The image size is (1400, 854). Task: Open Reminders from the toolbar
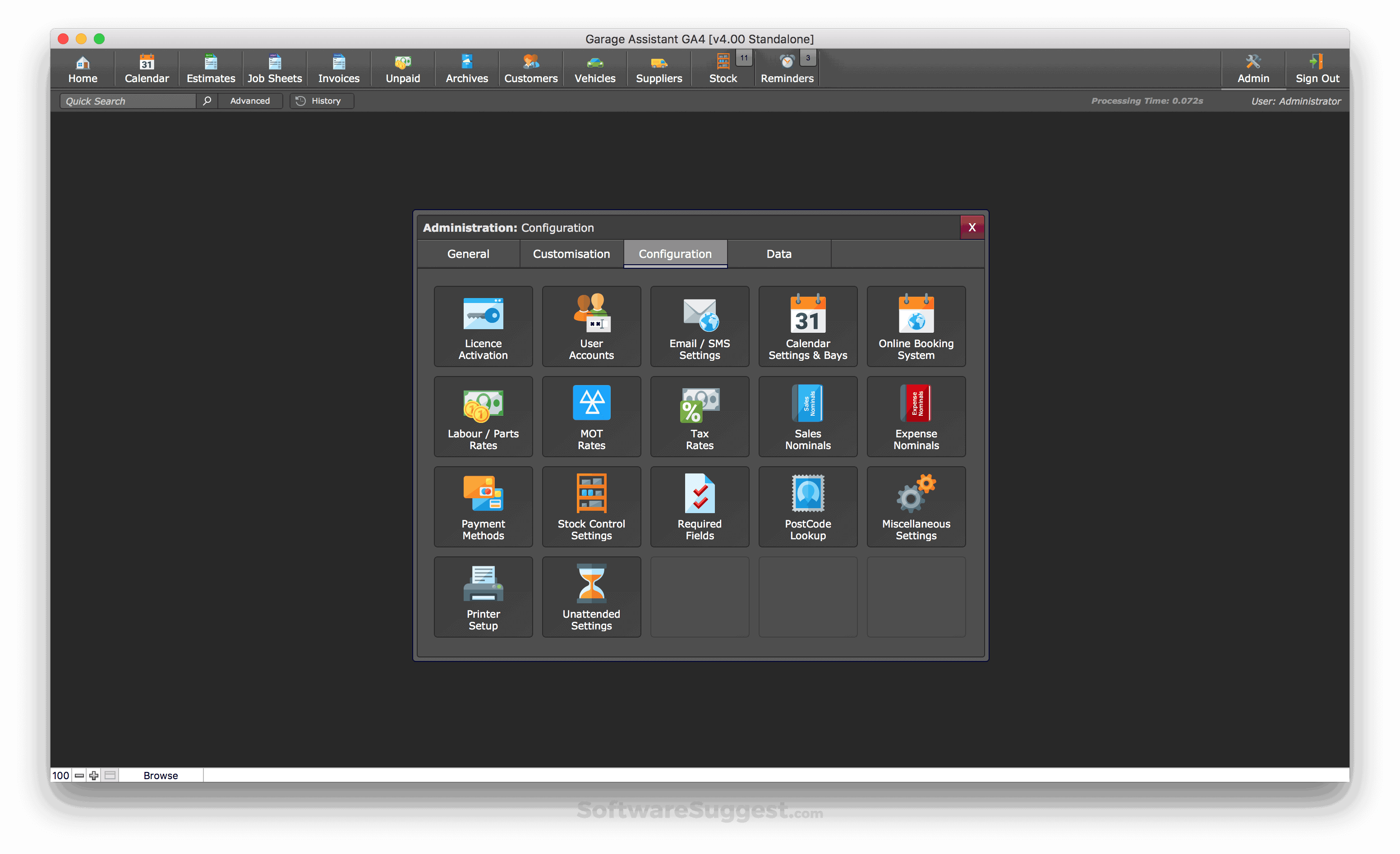tap(786, 69)
